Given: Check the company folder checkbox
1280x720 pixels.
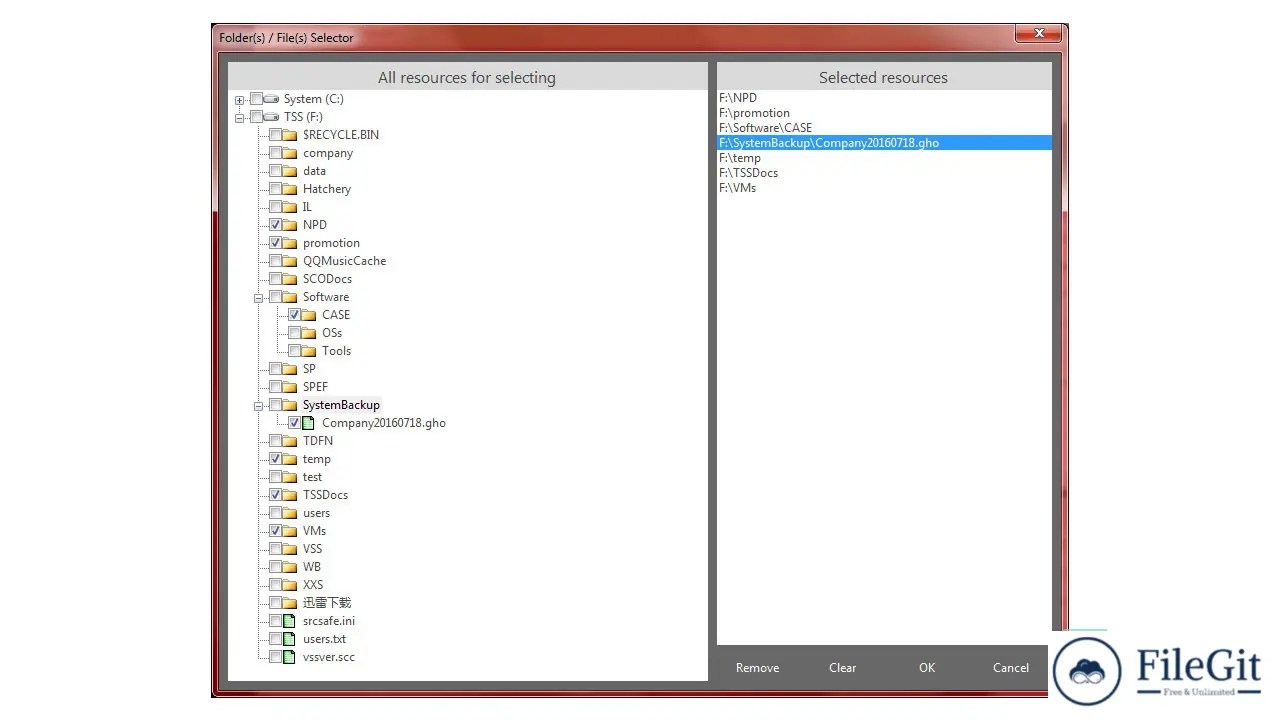Looking at the screenshot, I should point(275,153).
